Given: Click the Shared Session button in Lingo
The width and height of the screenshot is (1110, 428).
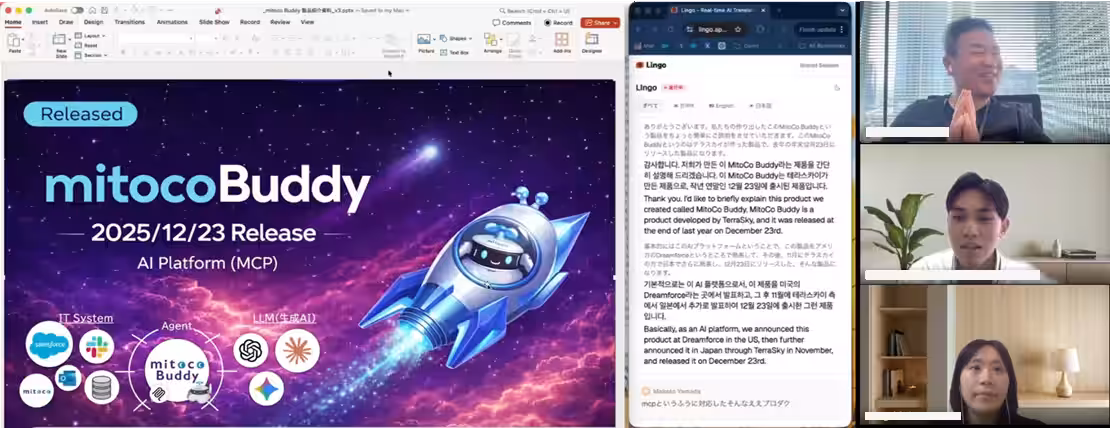Looking at the screenshot, I should pos(819,65).
